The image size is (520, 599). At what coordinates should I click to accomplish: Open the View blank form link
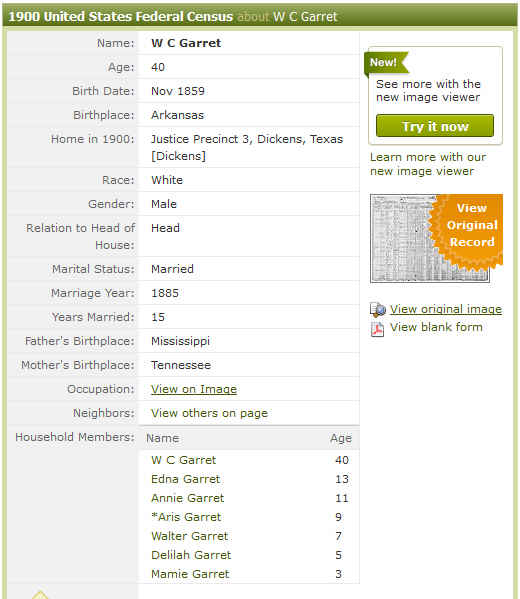[x=436, y=327]
